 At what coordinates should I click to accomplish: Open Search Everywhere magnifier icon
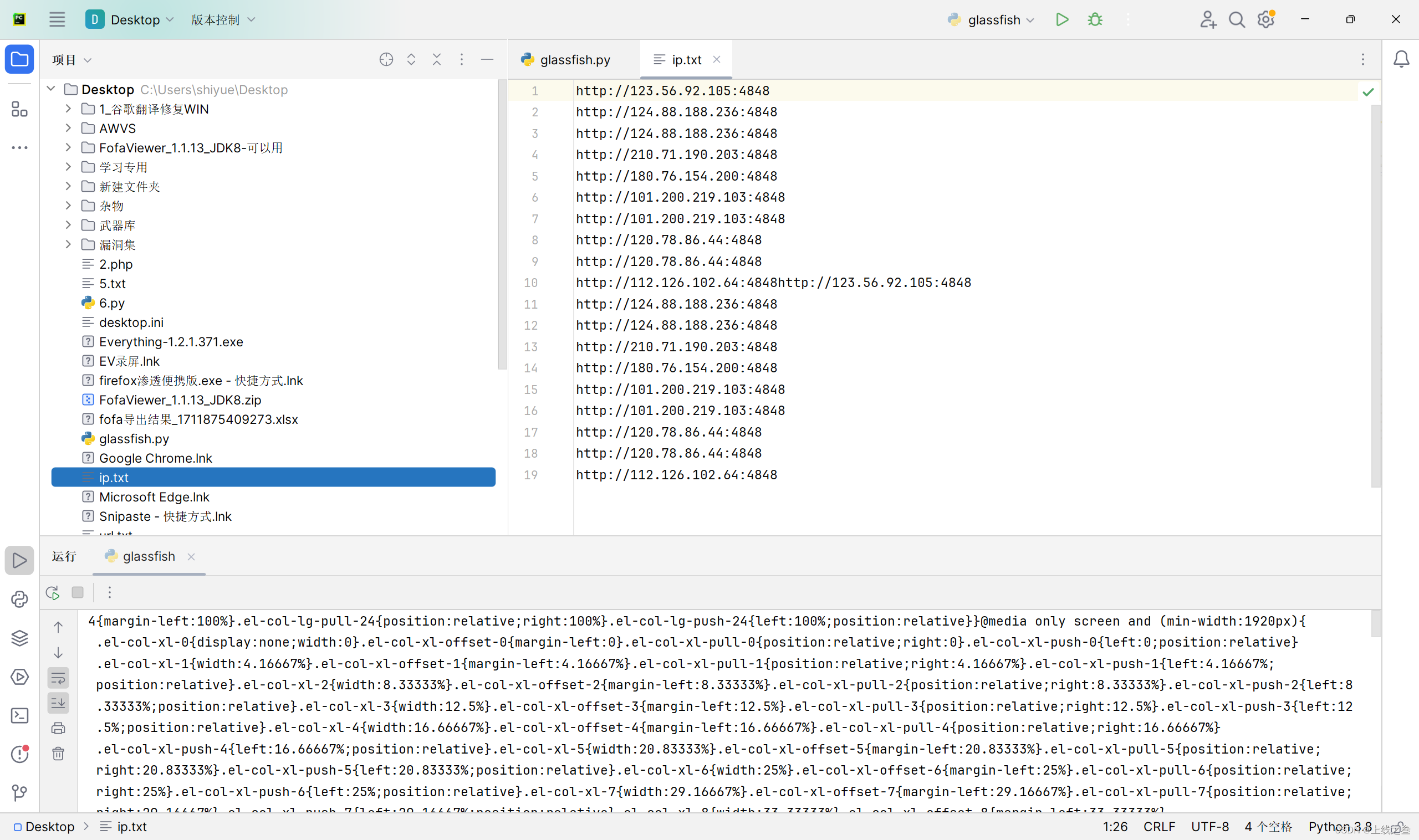click(x=1237, y=20)
